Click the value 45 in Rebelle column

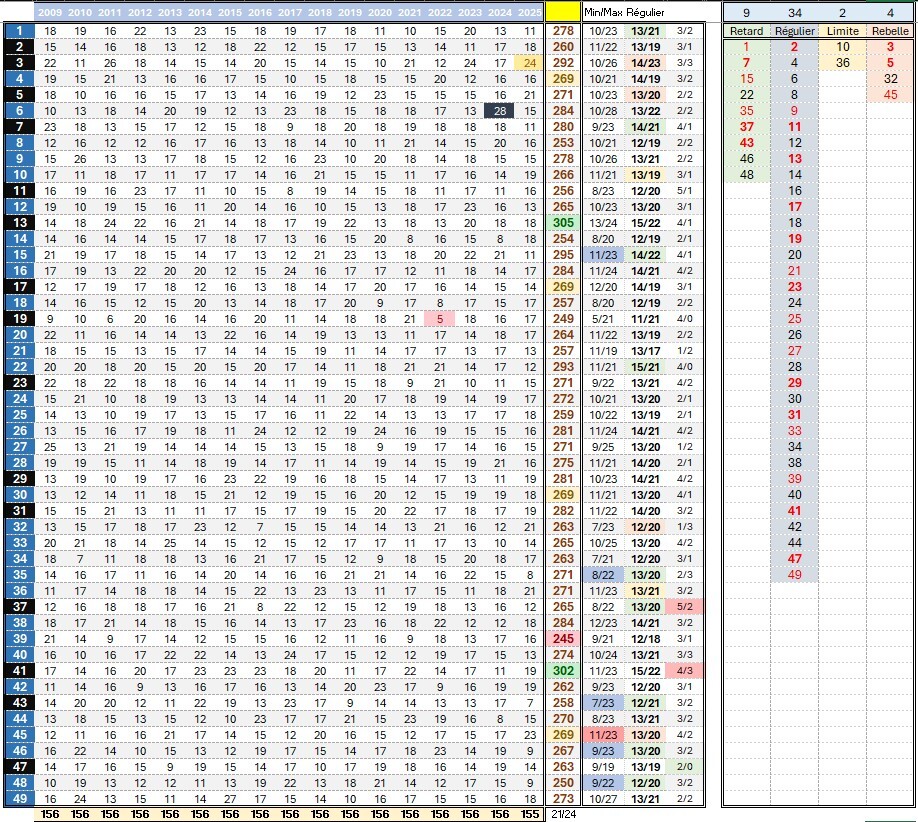pyautogui.click(x=890, y=95)
